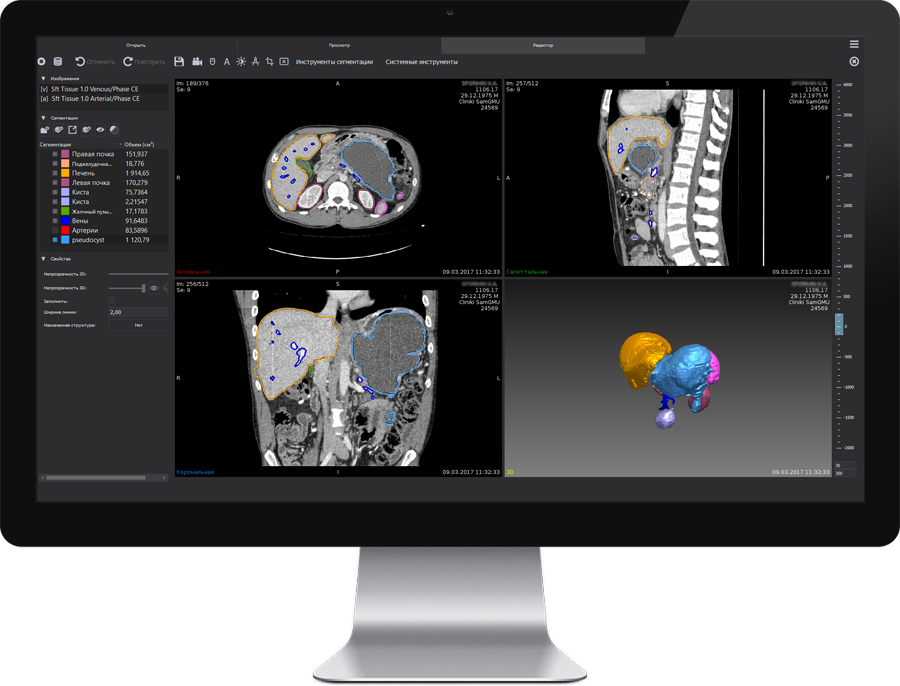Screen dimensions: 900x686
Task: Toggle the checkbox for pseudocyst segmentation
Action: click(x=55, y=240)
